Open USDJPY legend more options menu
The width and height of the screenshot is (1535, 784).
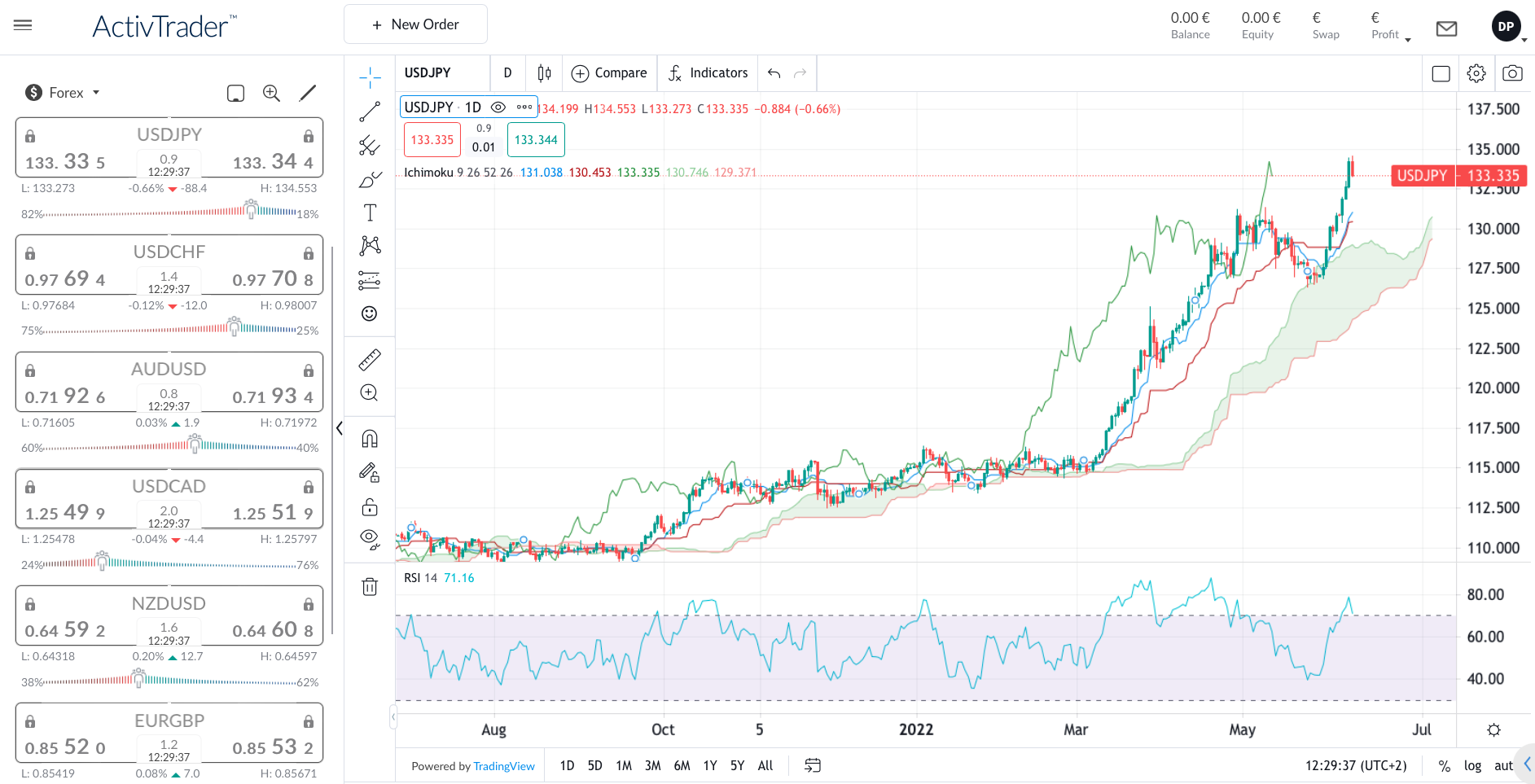click(x=524, y=107)
